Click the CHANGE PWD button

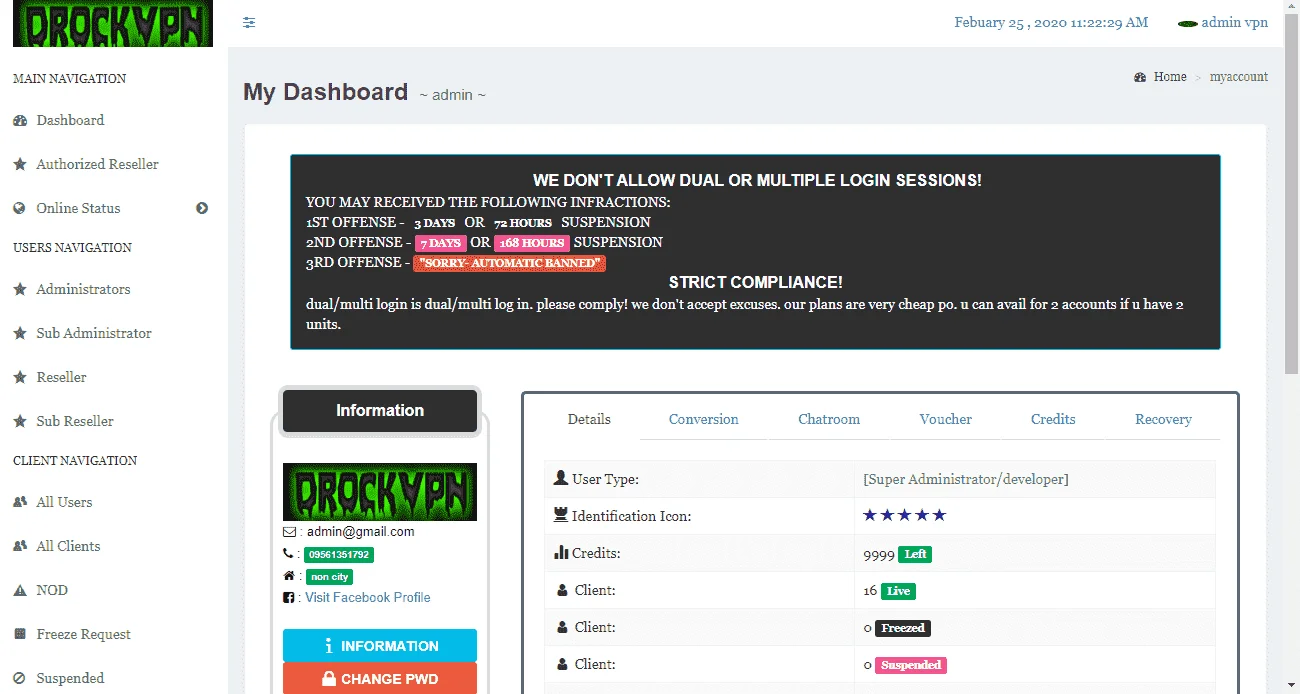380,679
